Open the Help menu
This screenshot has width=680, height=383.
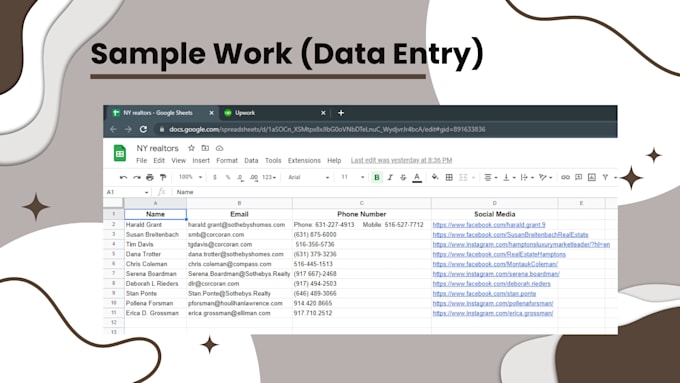(x=334, y=160)
